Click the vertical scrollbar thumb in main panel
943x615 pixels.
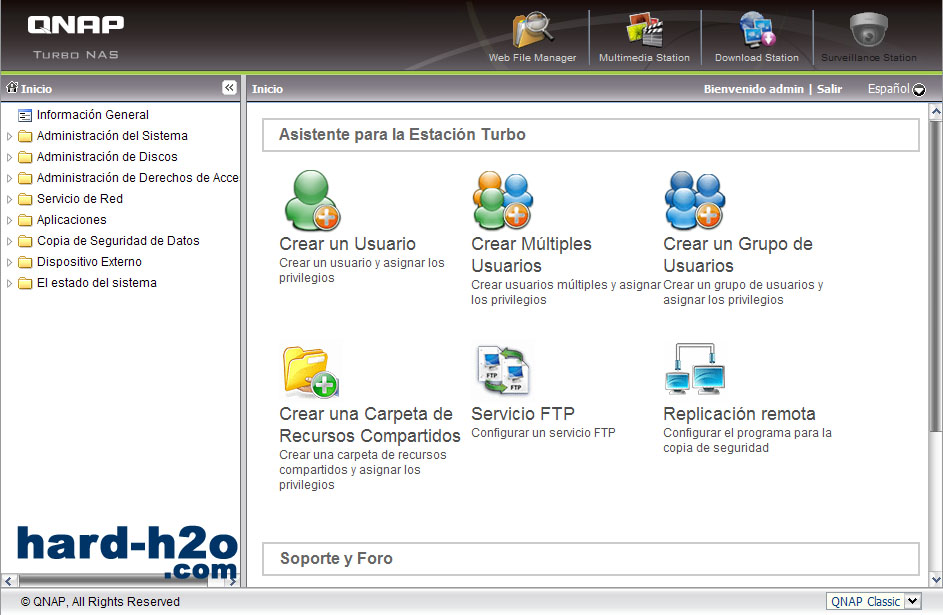[x=936, y=276]
